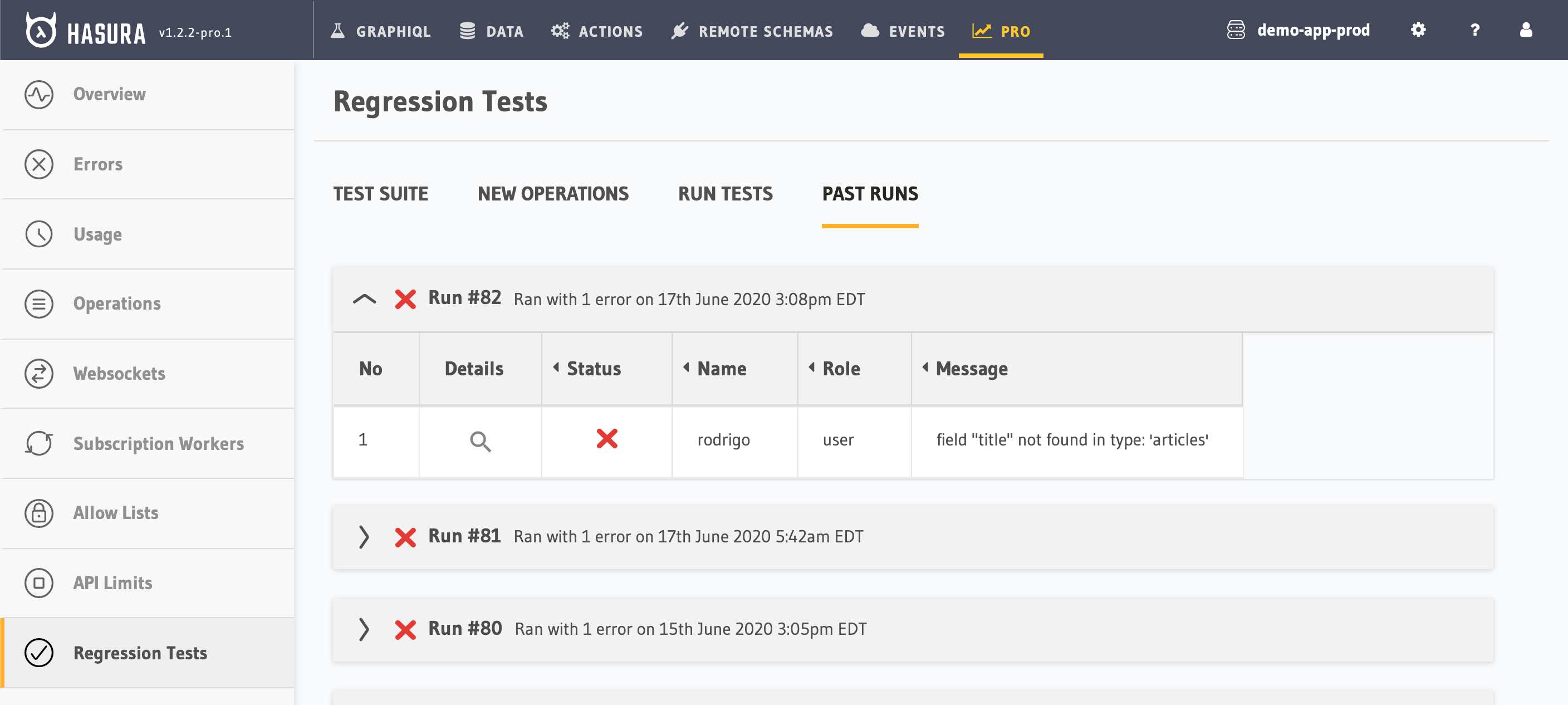Click the Remote Schemas navigation icon
Screen dimensions: 1568x705
pyautogui.click(x=680, y=30)
